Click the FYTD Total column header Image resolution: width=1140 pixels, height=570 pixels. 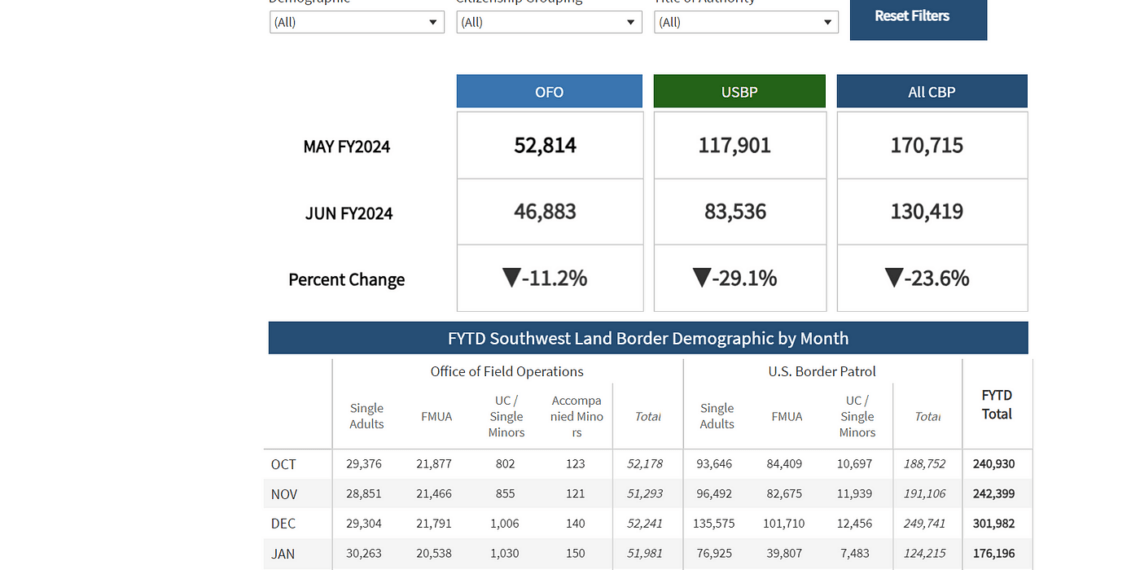click(997, 404)
